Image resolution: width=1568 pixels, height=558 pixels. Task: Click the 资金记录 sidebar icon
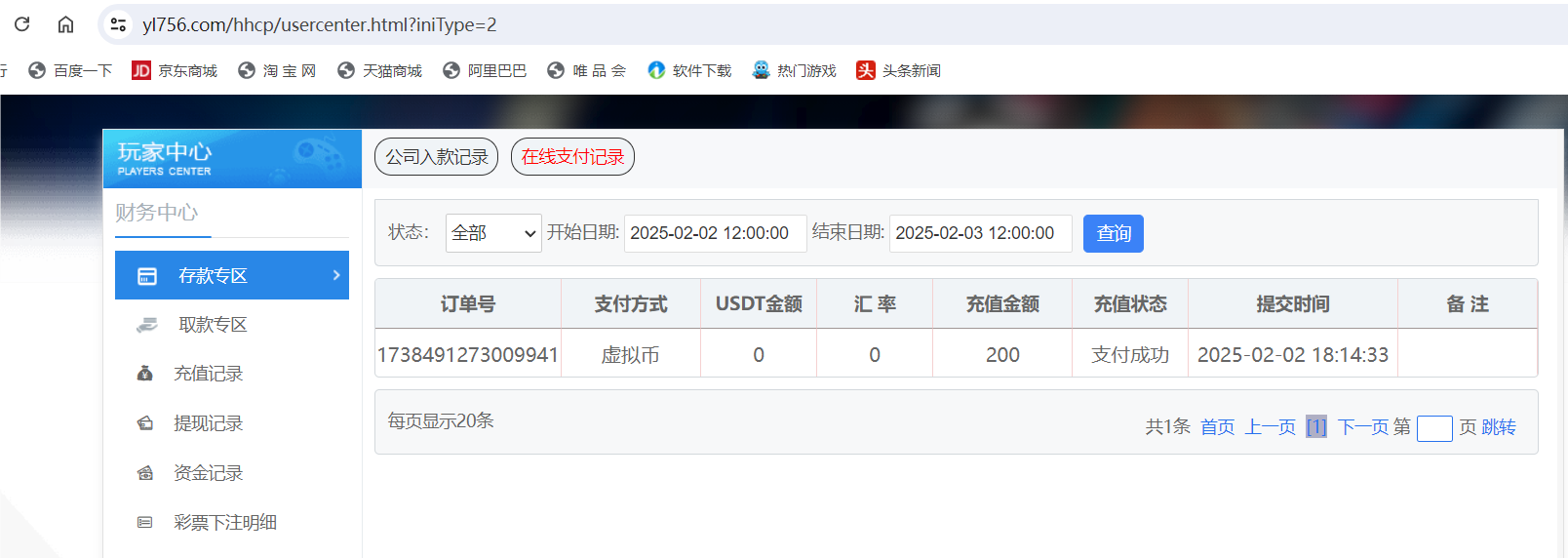(x=145, y=473)
